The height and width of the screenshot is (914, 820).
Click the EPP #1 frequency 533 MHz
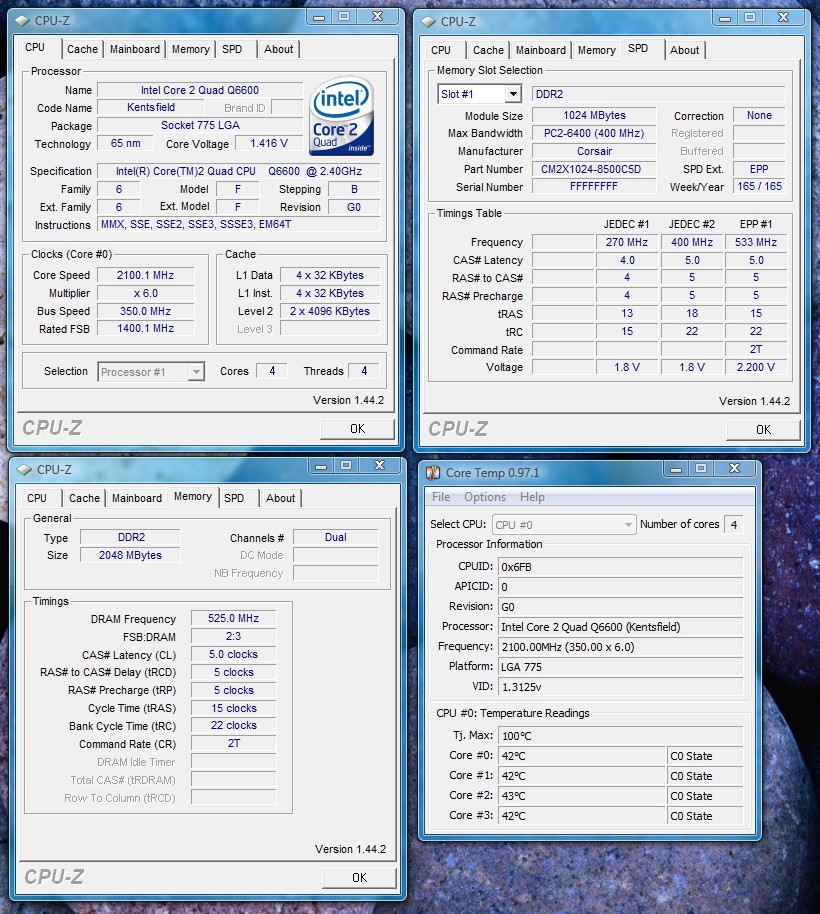[756, 242]
